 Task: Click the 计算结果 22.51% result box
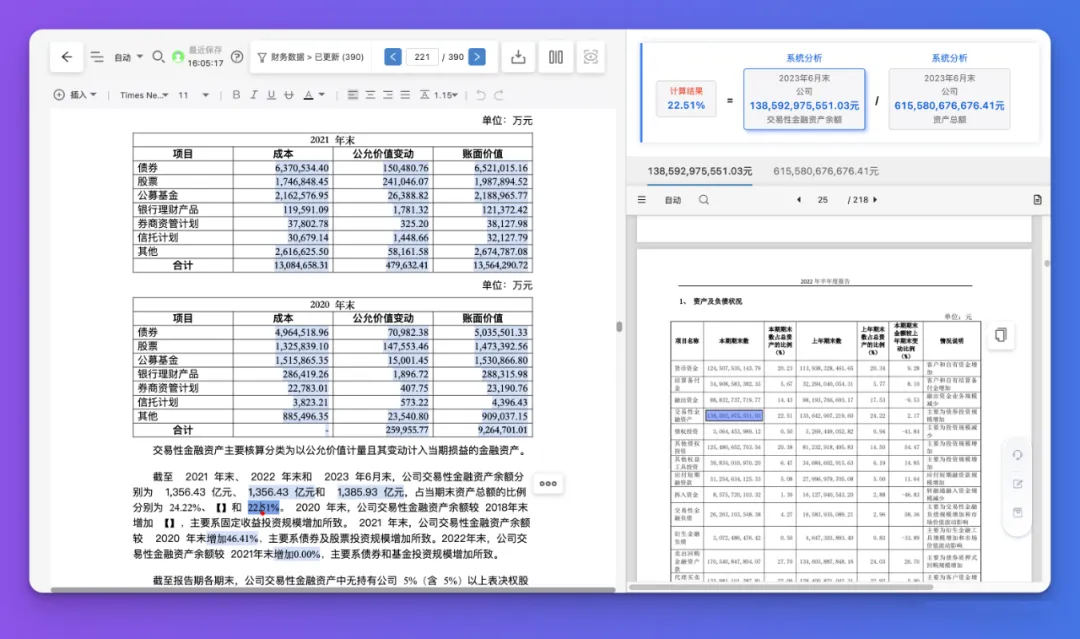pos(686,98)
